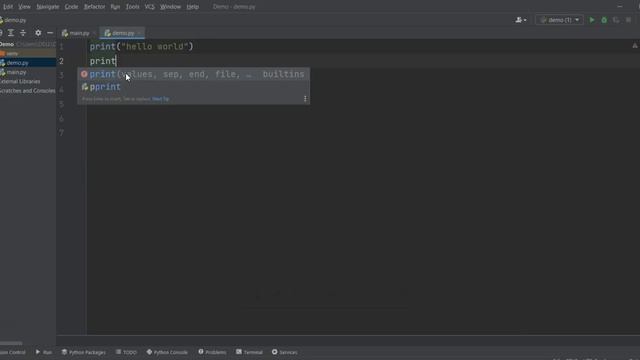Open the Navigate menu
This screenshot has height=360, width=640.
pyautogui.click(x=48, y=7)
